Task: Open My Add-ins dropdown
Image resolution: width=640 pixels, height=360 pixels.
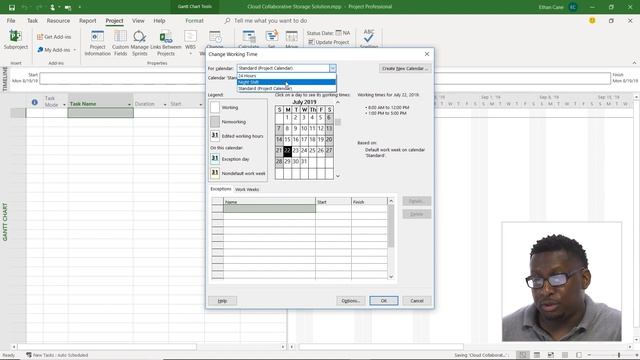Action: tap(56, 50)
